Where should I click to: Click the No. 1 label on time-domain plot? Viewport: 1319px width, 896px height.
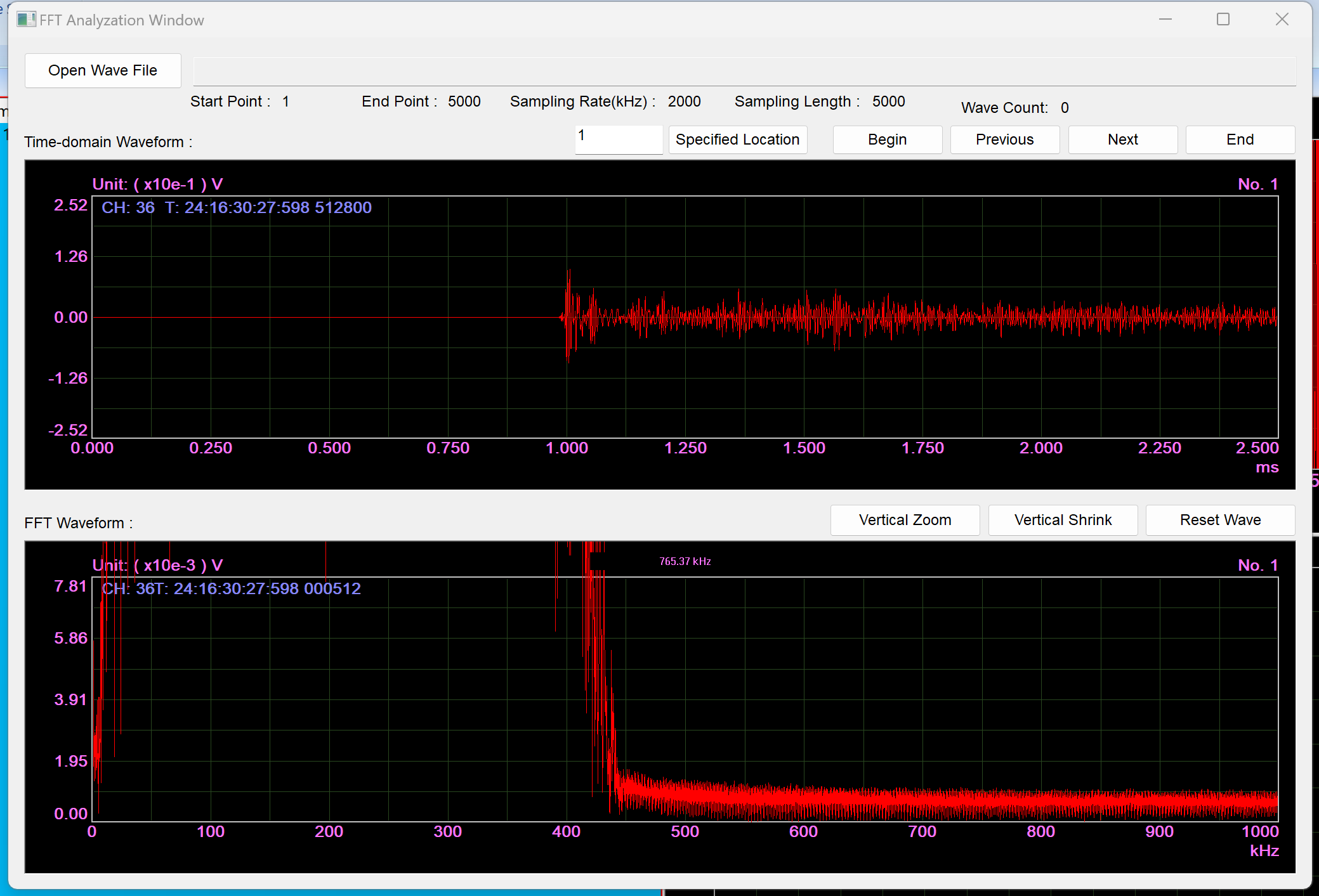coord(1258,185)
